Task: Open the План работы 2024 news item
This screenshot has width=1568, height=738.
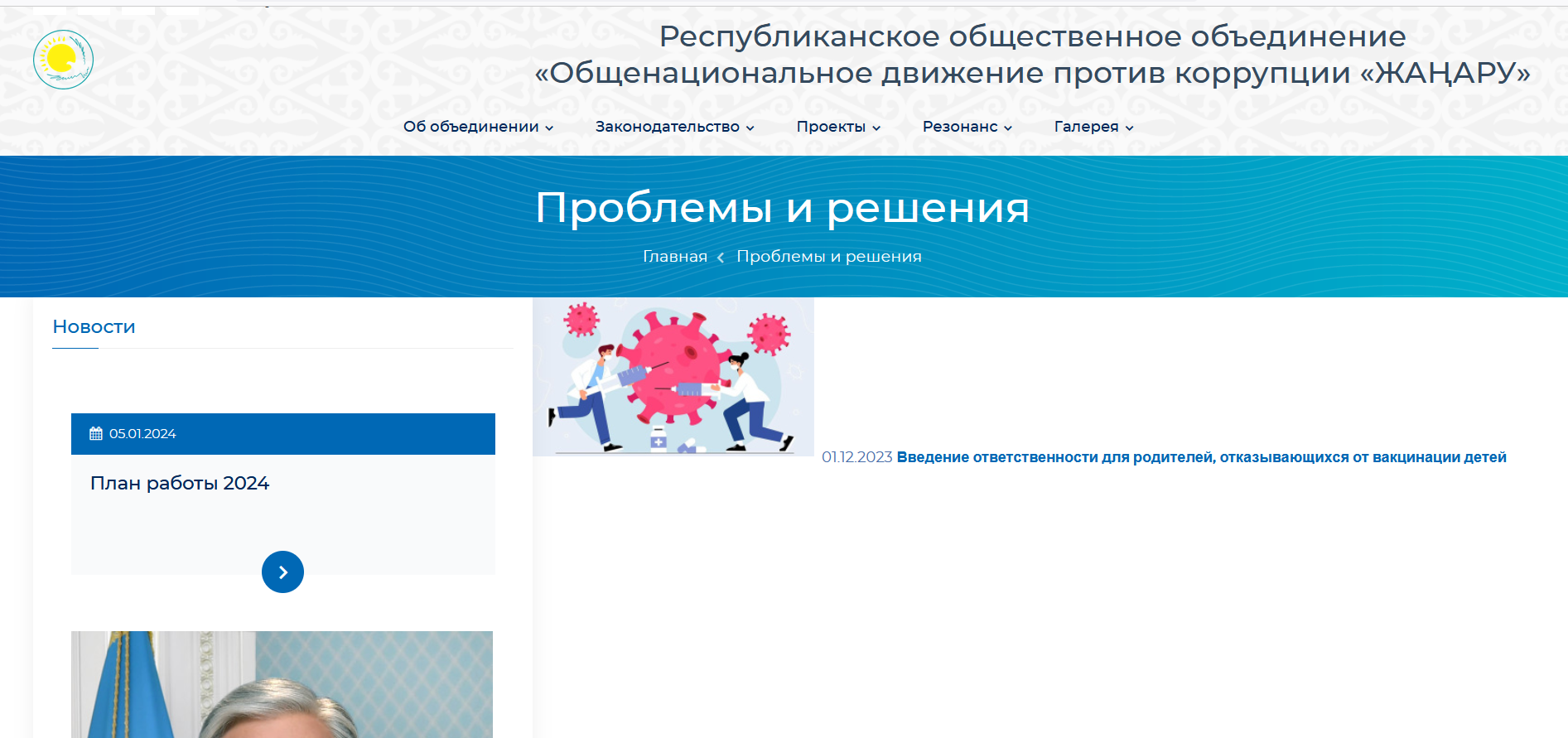Action: (180, 483)
